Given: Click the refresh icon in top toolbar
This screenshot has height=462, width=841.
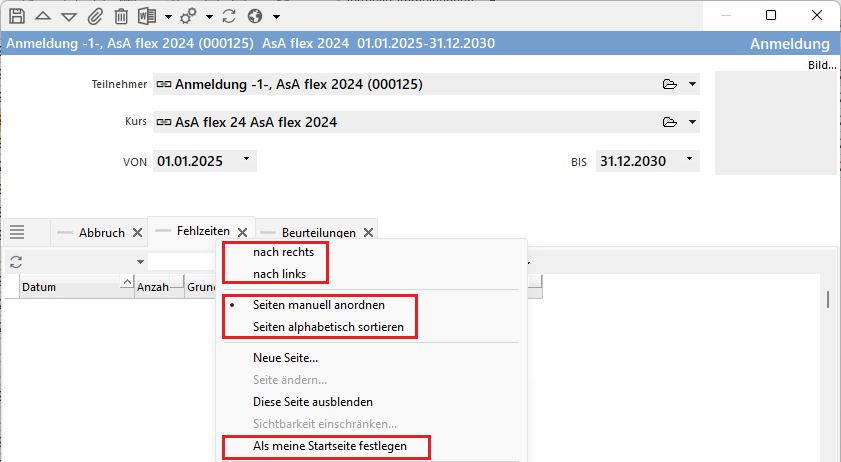Looking at the screenshot, I should pos(229,16).
